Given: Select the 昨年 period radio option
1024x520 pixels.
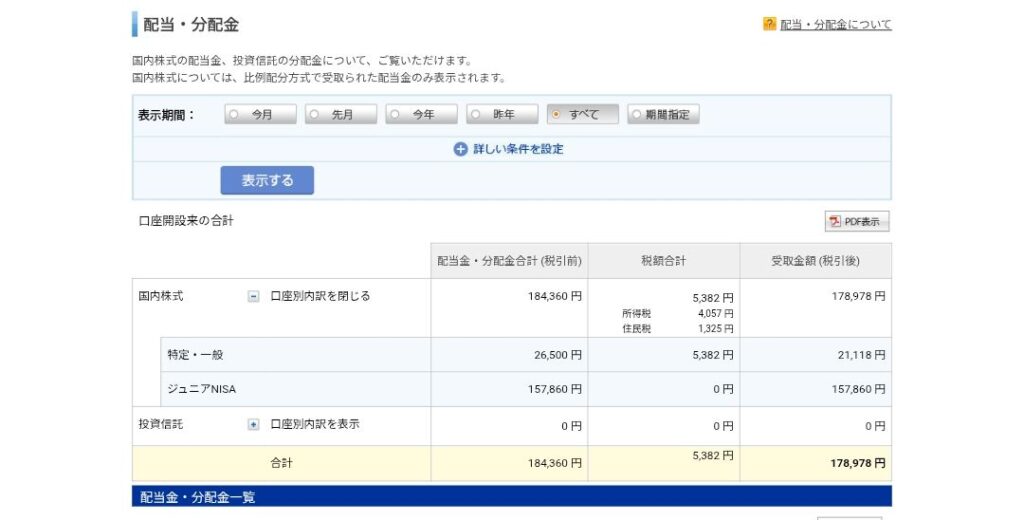Looking at the screenshot, I should (502, 114).
